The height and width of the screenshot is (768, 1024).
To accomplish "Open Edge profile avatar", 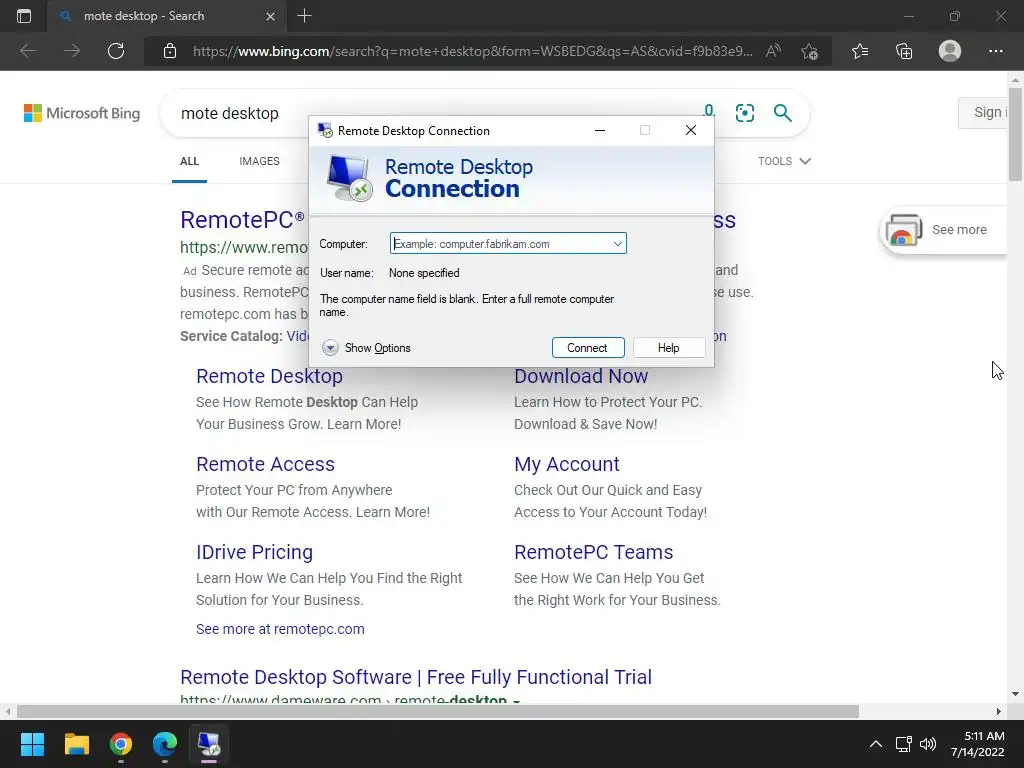I will pos(950,51).
